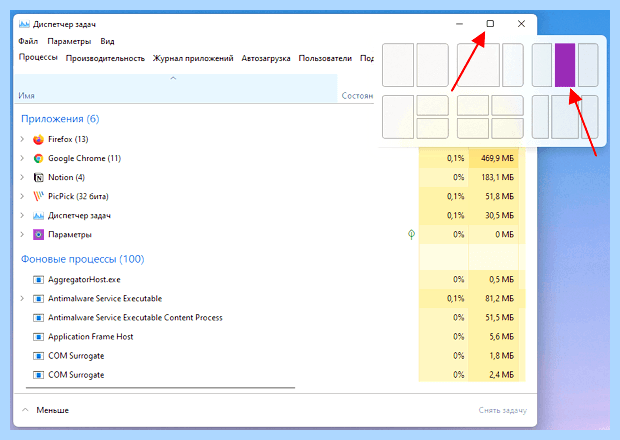Open the Файл menu
Image resolution: width=620 pixels, height=440 pixels.
pyautogui.click(x=28, y=41)
